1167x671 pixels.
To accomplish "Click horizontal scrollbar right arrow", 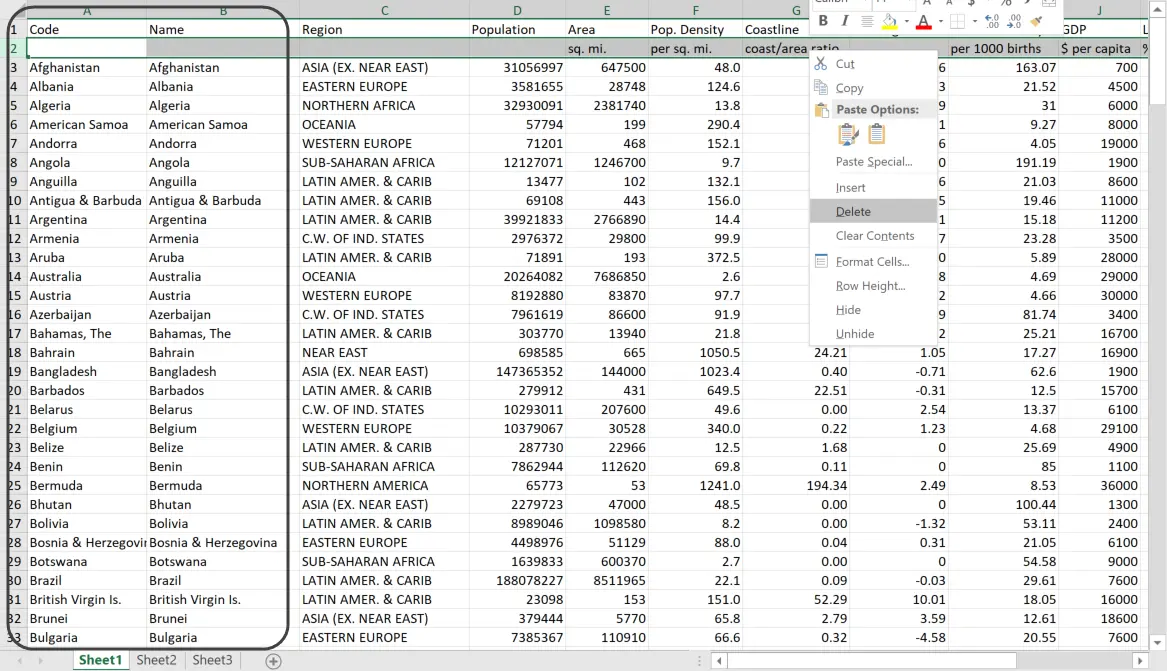I will [x=1139, y=661].
